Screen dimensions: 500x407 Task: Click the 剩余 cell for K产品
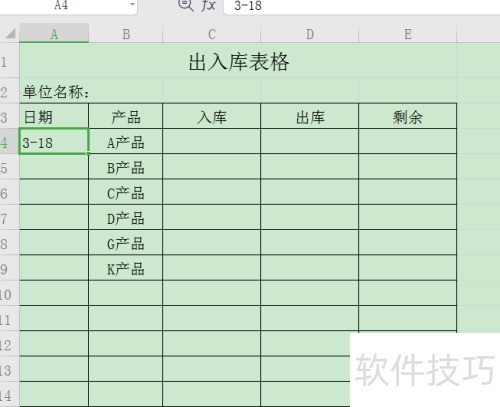tap(407, 268)
